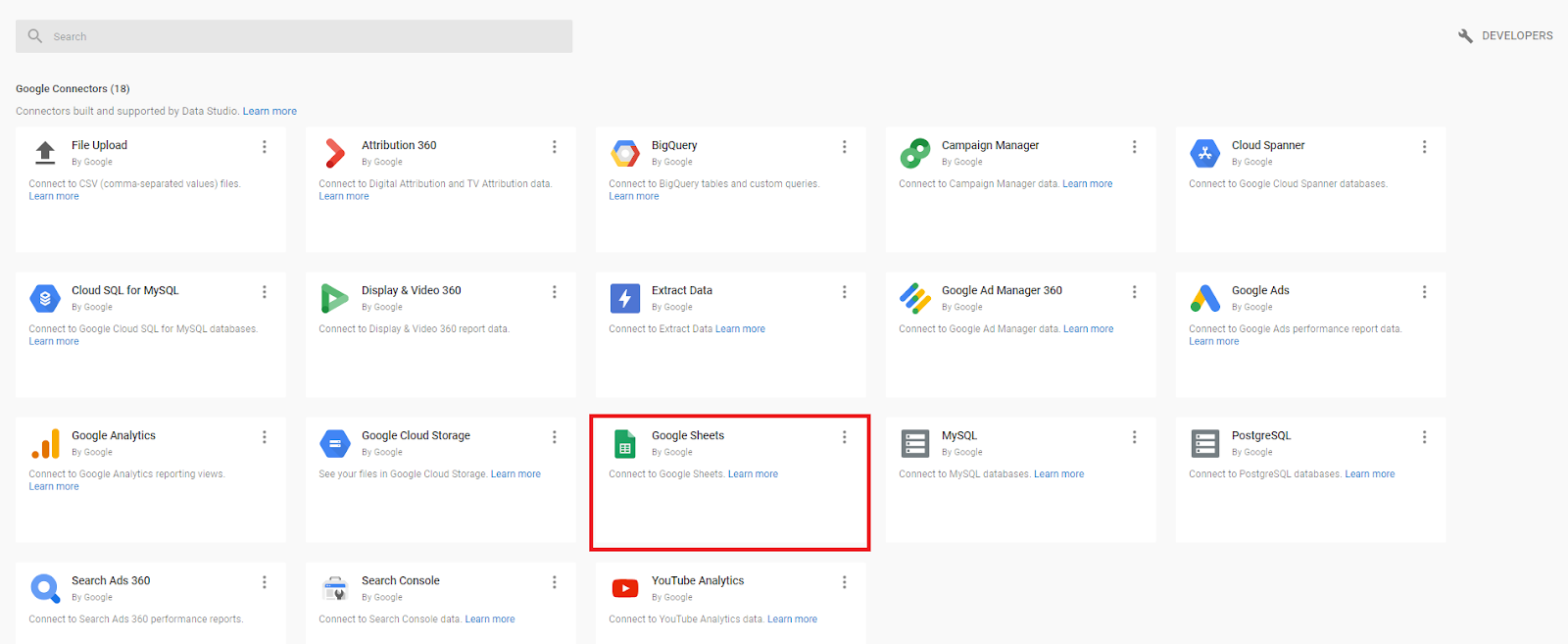1568x644 pixels.
Task: Open Learn more link for File Upload
Action: click(54, 196)
